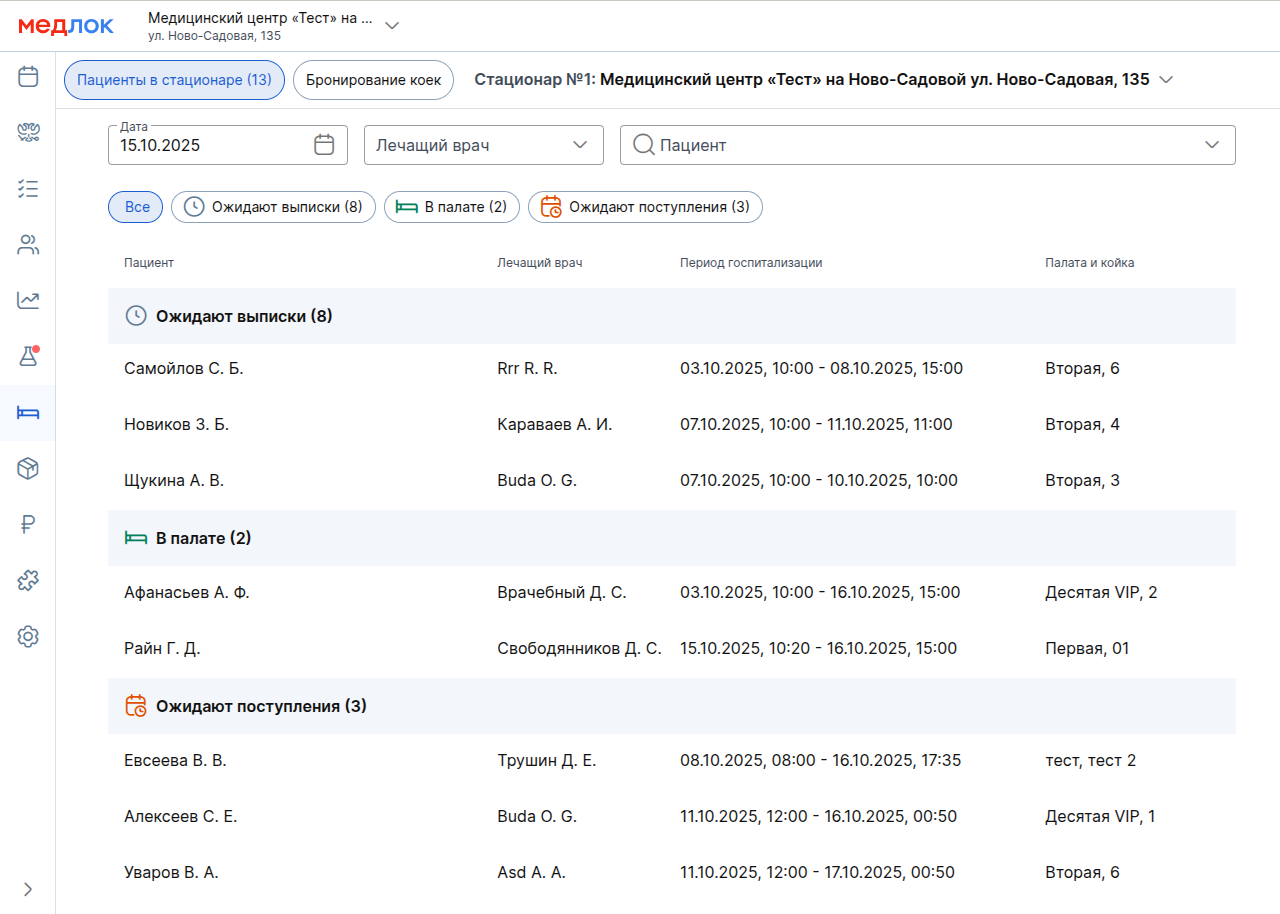Expand the clinic selector in header
1280x914 pixels.
(392, 26)
